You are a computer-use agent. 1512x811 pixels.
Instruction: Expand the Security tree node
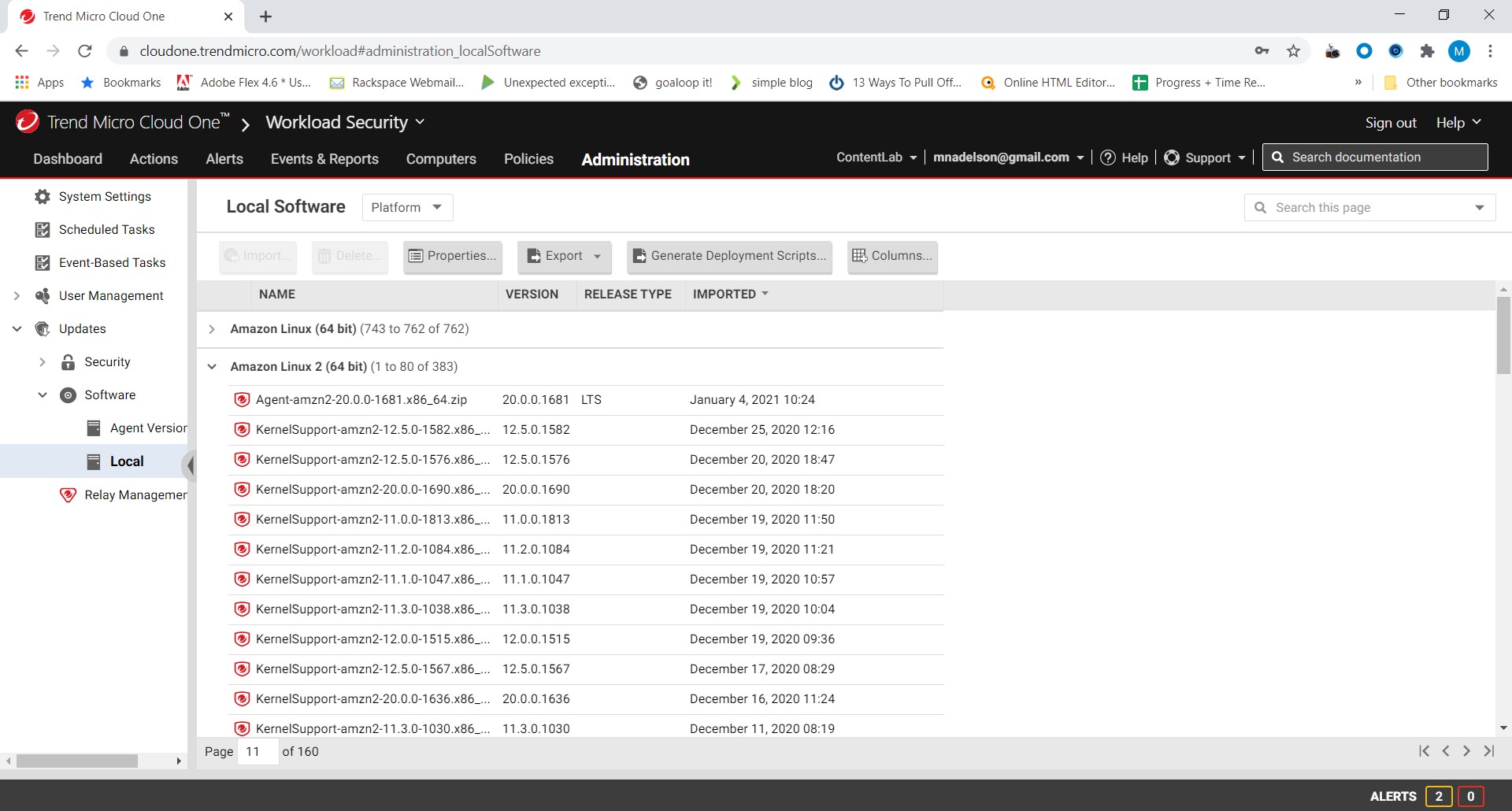pos(43,362)
